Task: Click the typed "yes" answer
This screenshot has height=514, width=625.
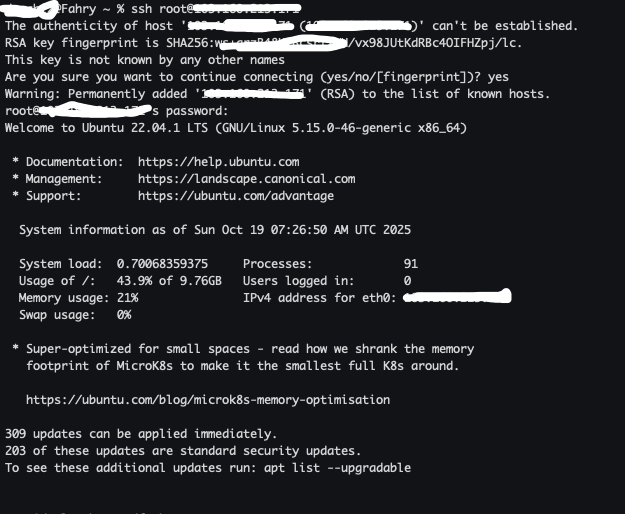Action: [x=499, y=77]
